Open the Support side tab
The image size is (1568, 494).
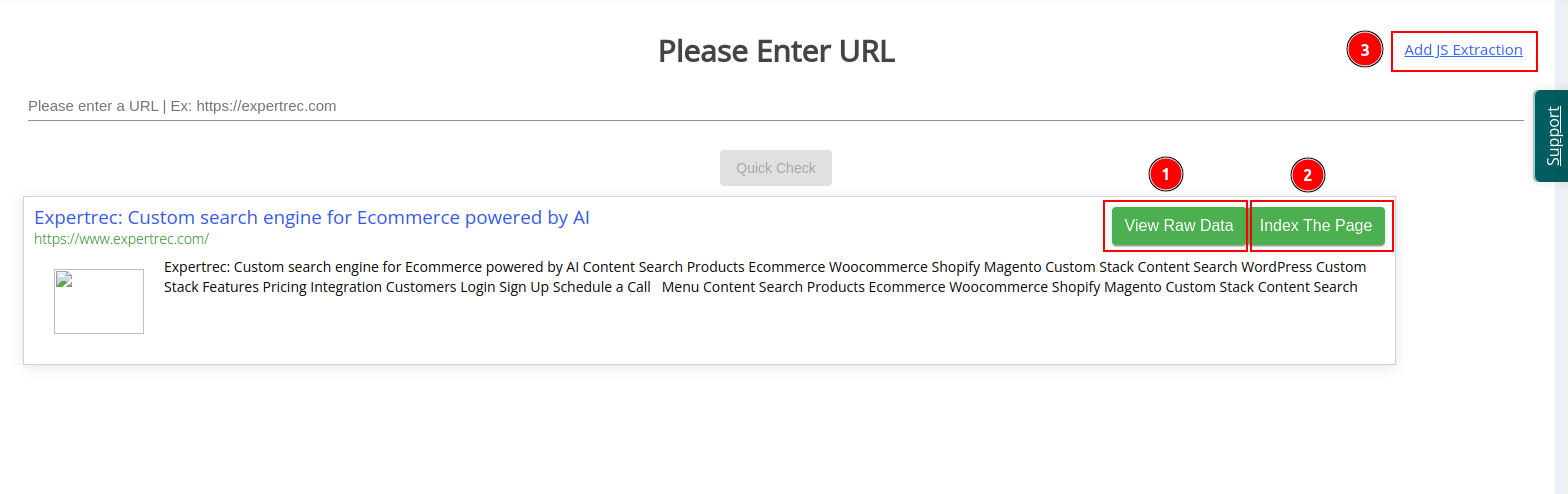(x=1552, y=136)
